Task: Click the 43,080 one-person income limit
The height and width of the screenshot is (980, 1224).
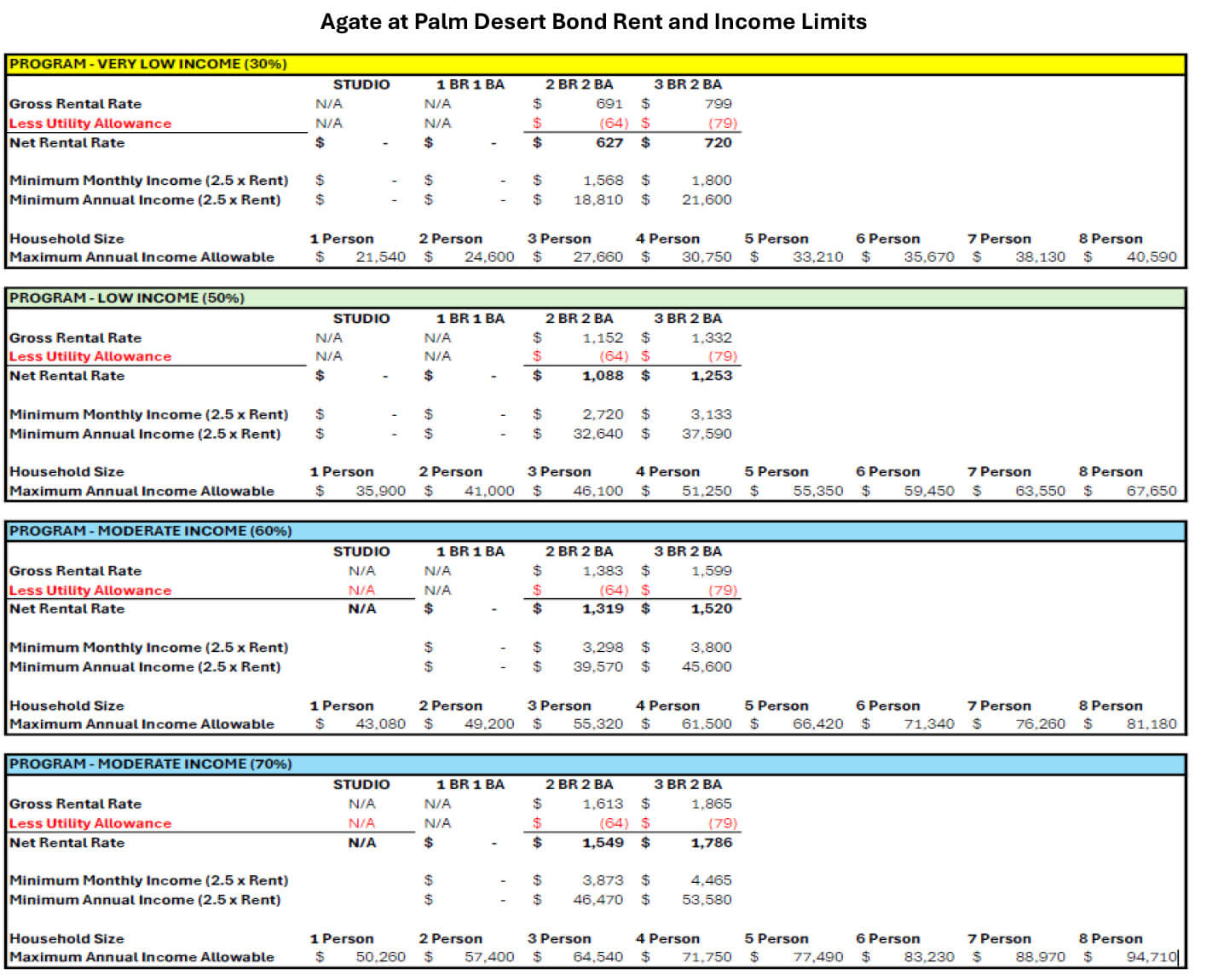Action: [x=380, y=724]
